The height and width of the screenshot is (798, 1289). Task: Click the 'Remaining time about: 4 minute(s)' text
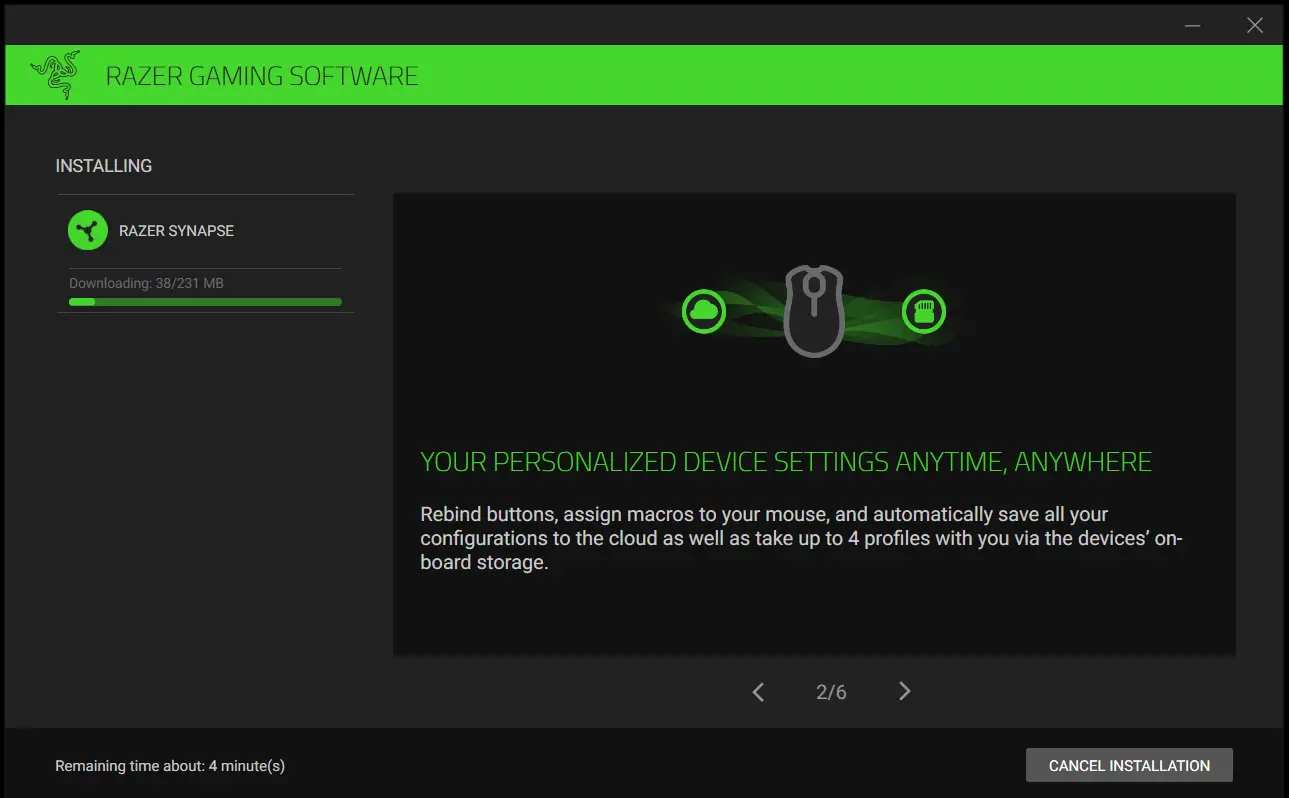point(170,766)
